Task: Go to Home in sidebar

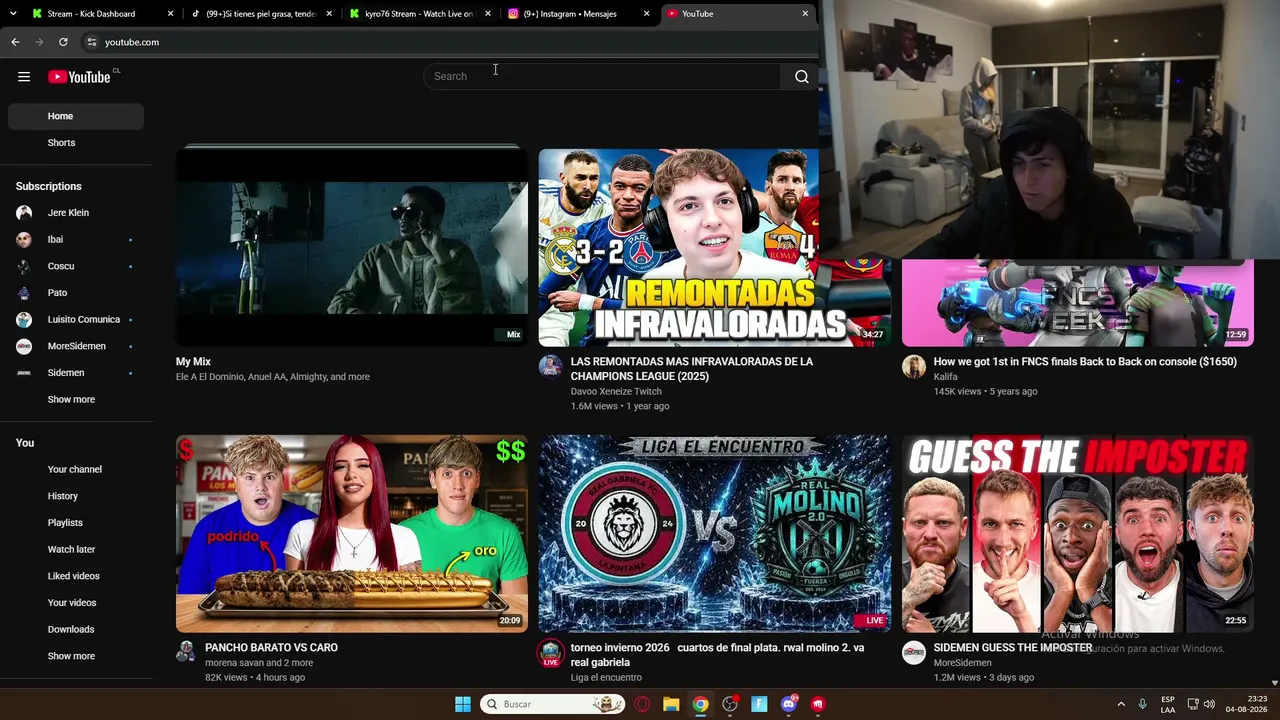Action: tap(76, 116)
